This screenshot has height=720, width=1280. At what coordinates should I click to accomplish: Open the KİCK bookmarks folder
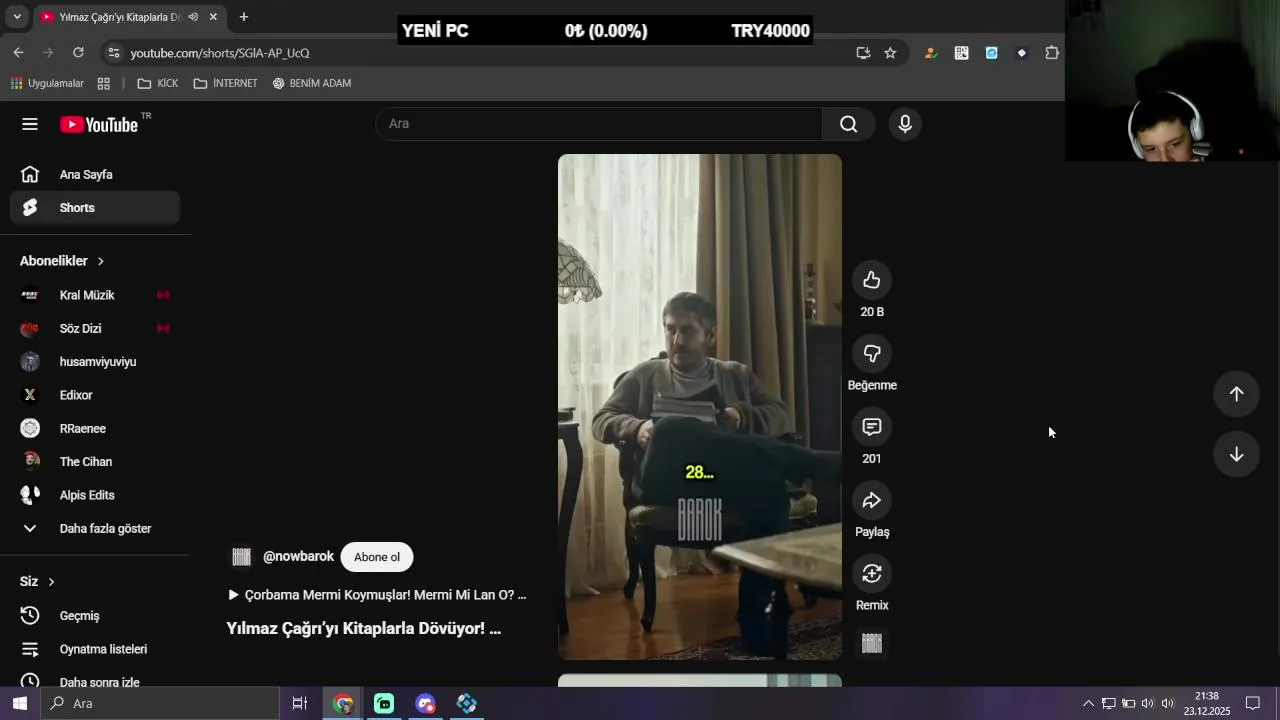tap(158, 83)
